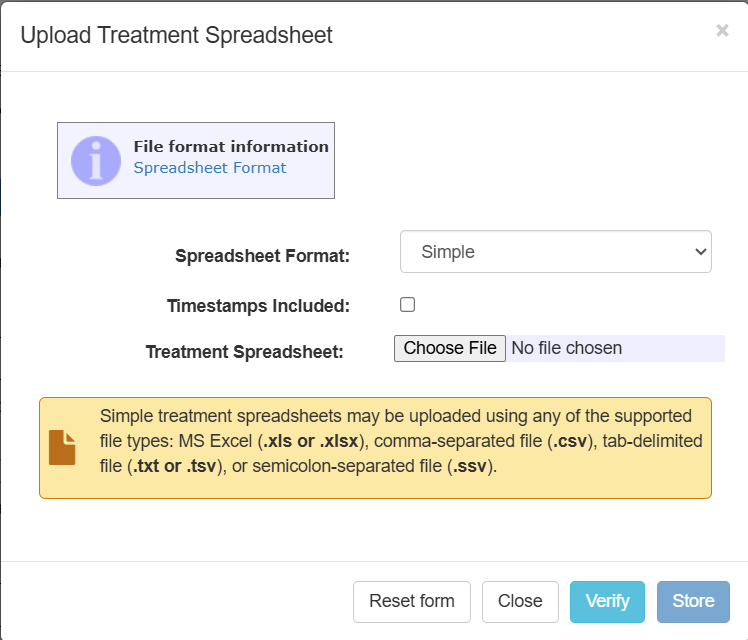748x640 pixels.
Task: Close dialog with the X icon
Action: point(722,31)
